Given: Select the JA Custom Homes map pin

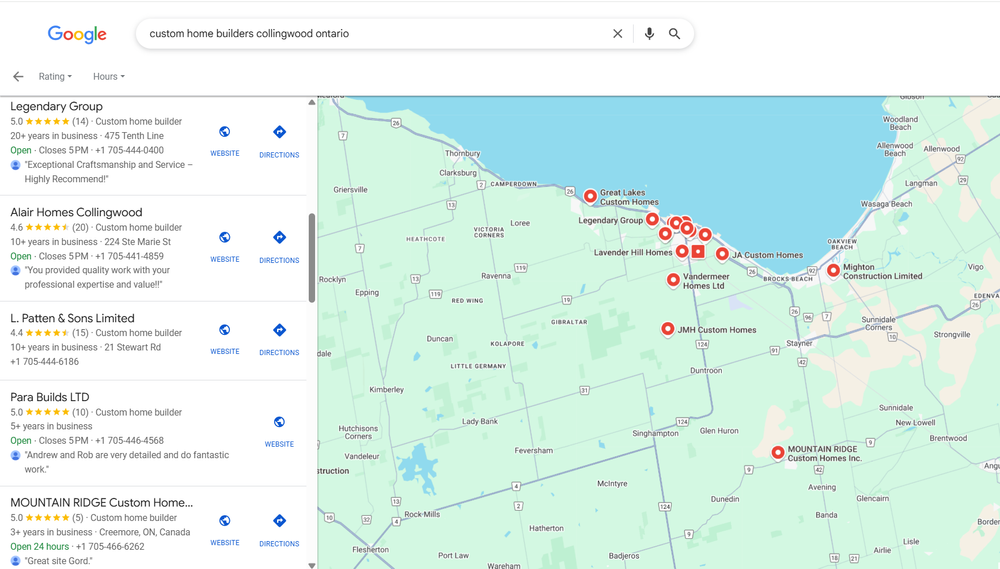Looking at the screenshot, I should (x=722, y=254).
